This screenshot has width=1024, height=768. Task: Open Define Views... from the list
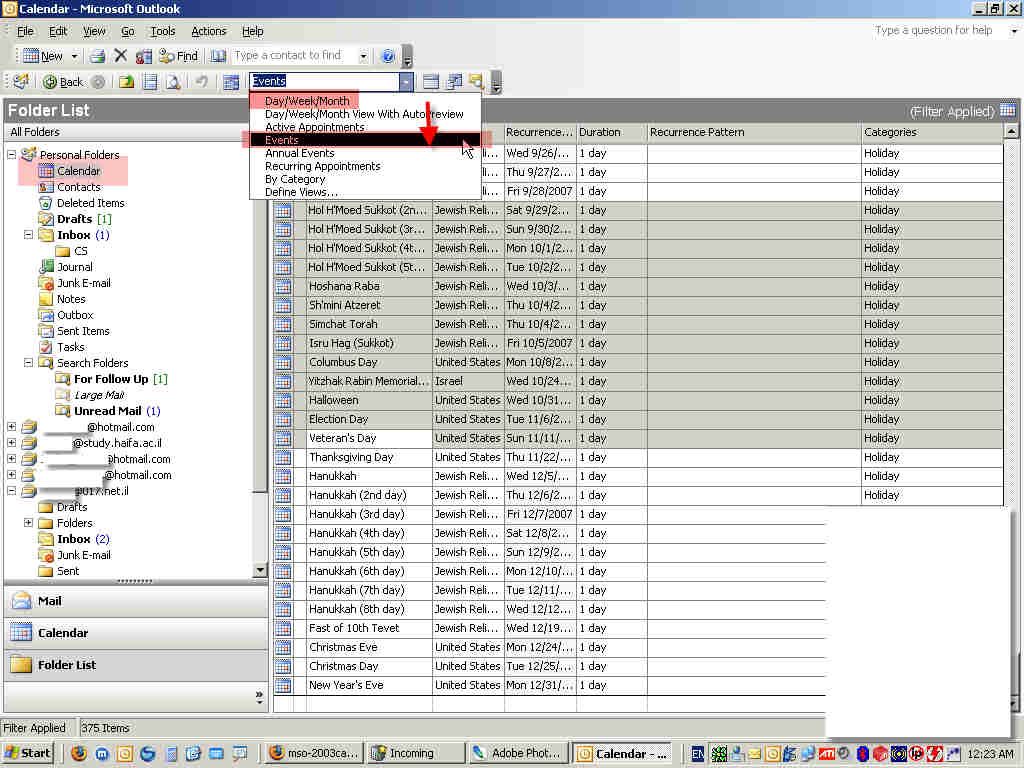point(302,193)
